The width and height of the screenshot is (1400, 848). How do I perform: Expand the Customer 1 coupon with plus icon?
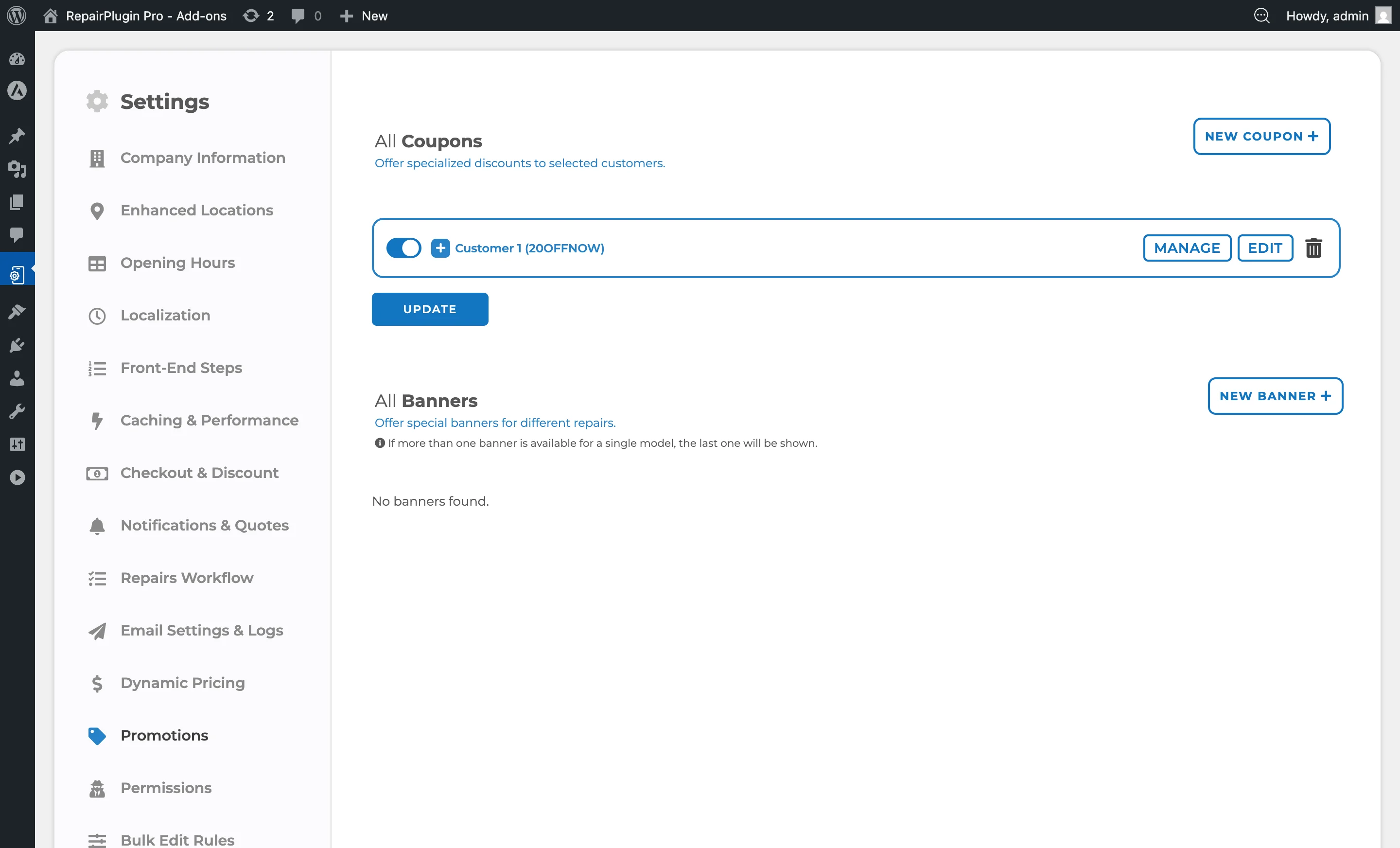pyautogui.click(x=440, y=248)
